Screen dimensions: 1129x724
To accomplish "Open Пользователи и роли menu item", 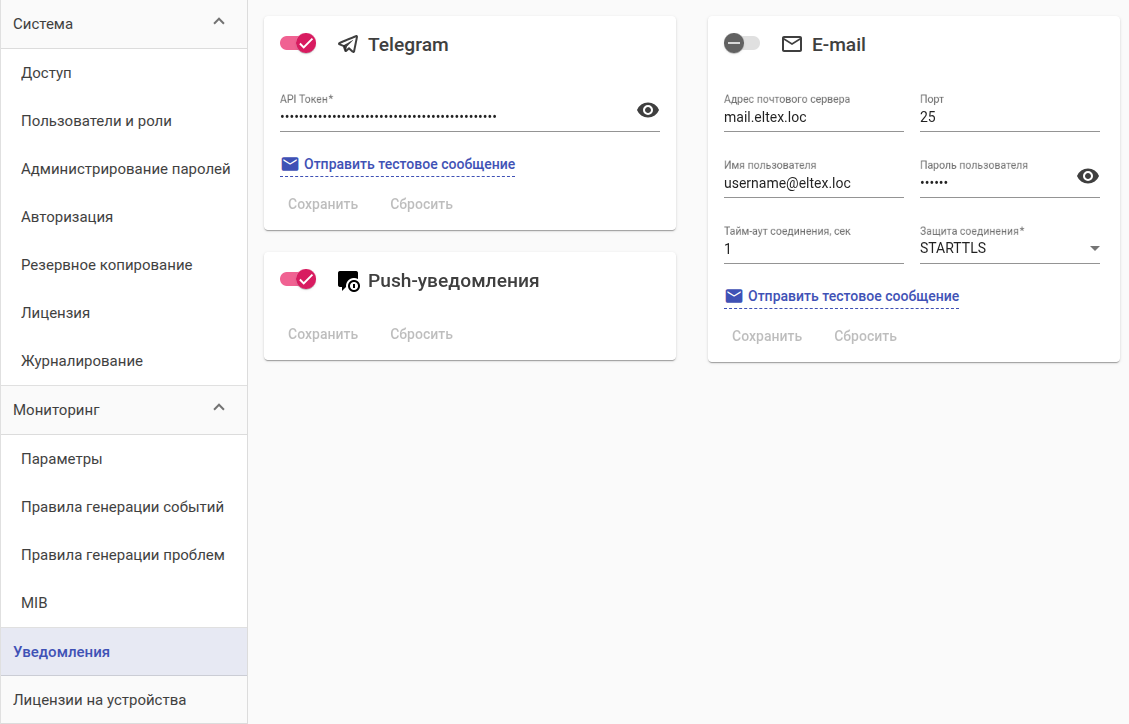I will click(x=96, y=121).
